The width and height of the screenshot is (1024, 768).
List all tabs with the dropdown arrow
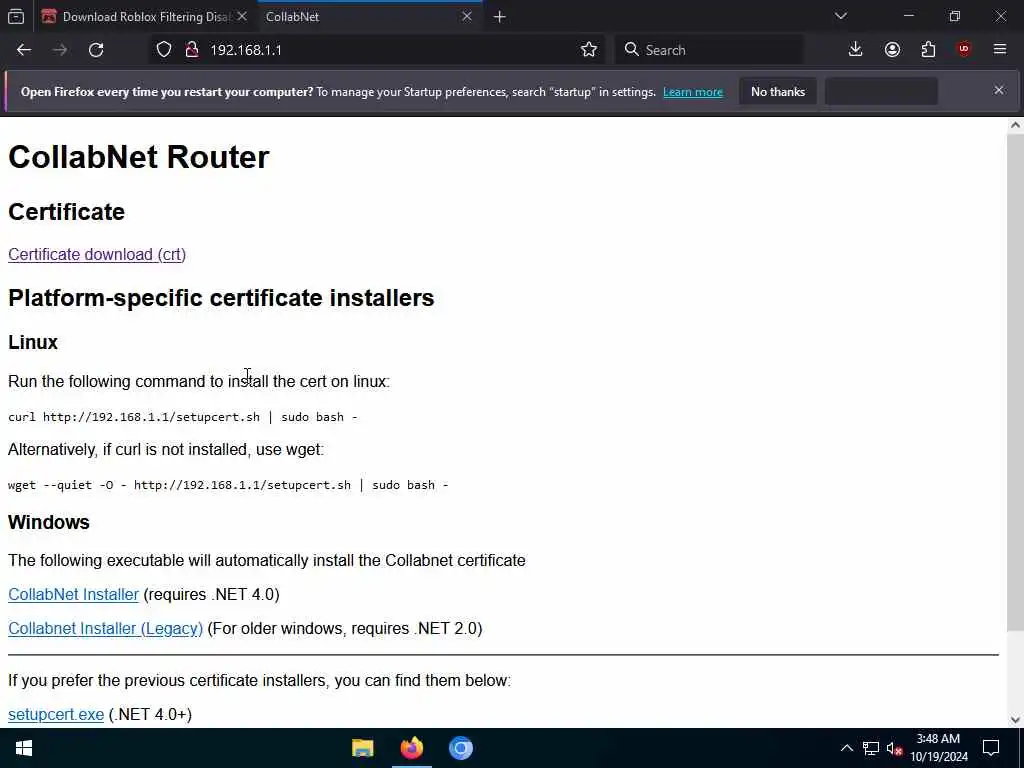coord(841,16)
